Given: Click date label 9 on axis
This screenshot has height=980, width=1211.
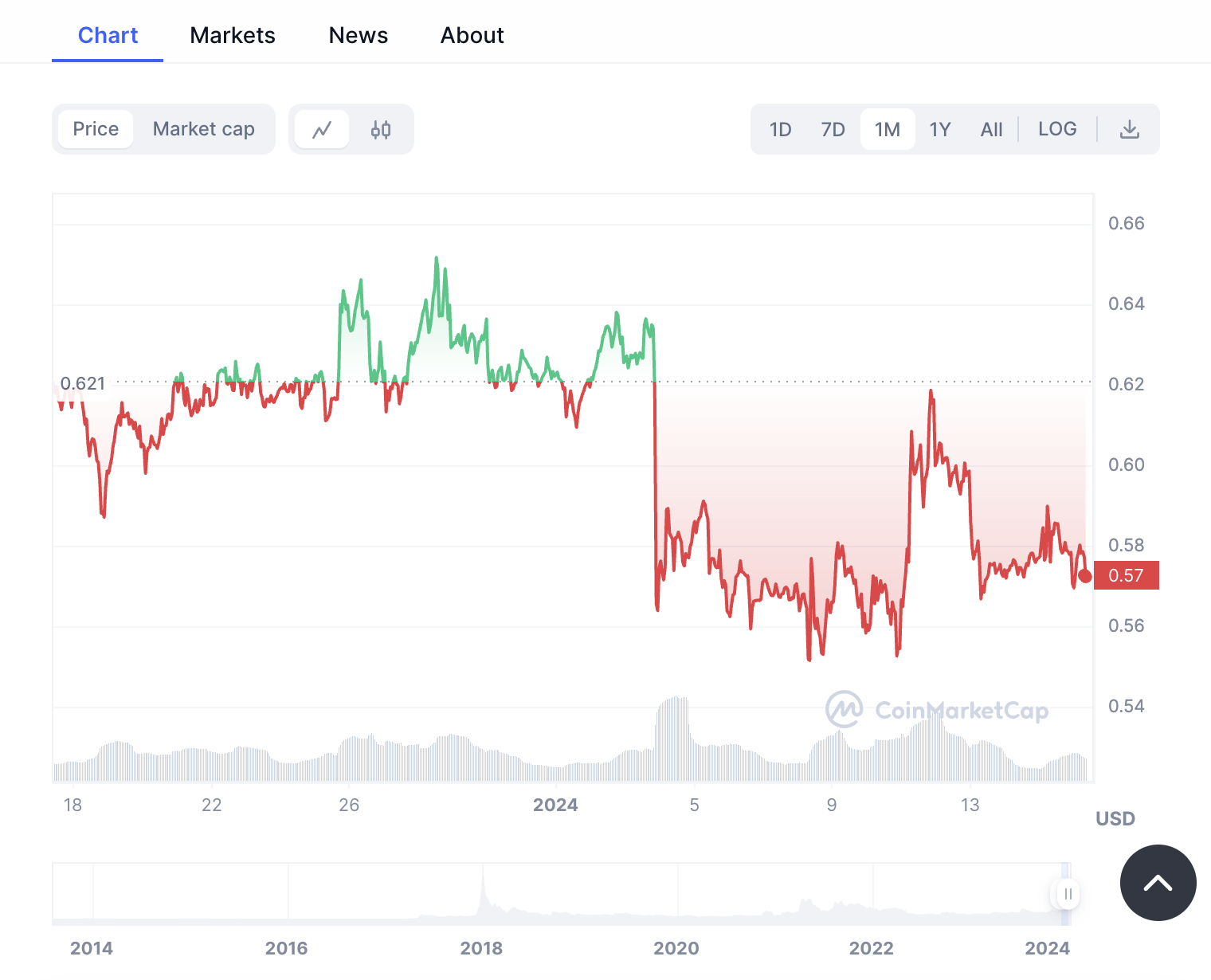Looking at the screenshot, I should [832, 805].
